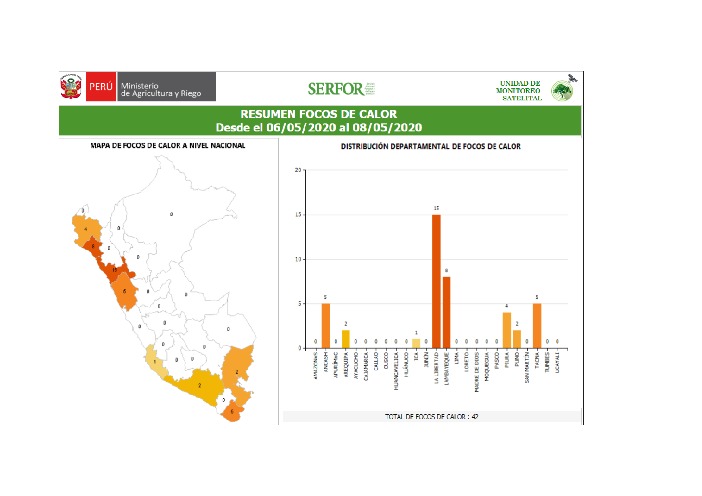Select the yellow Arequipa bar showing 2
The width and height of the screenshot is (702, 496).
[x=346, y=339]
